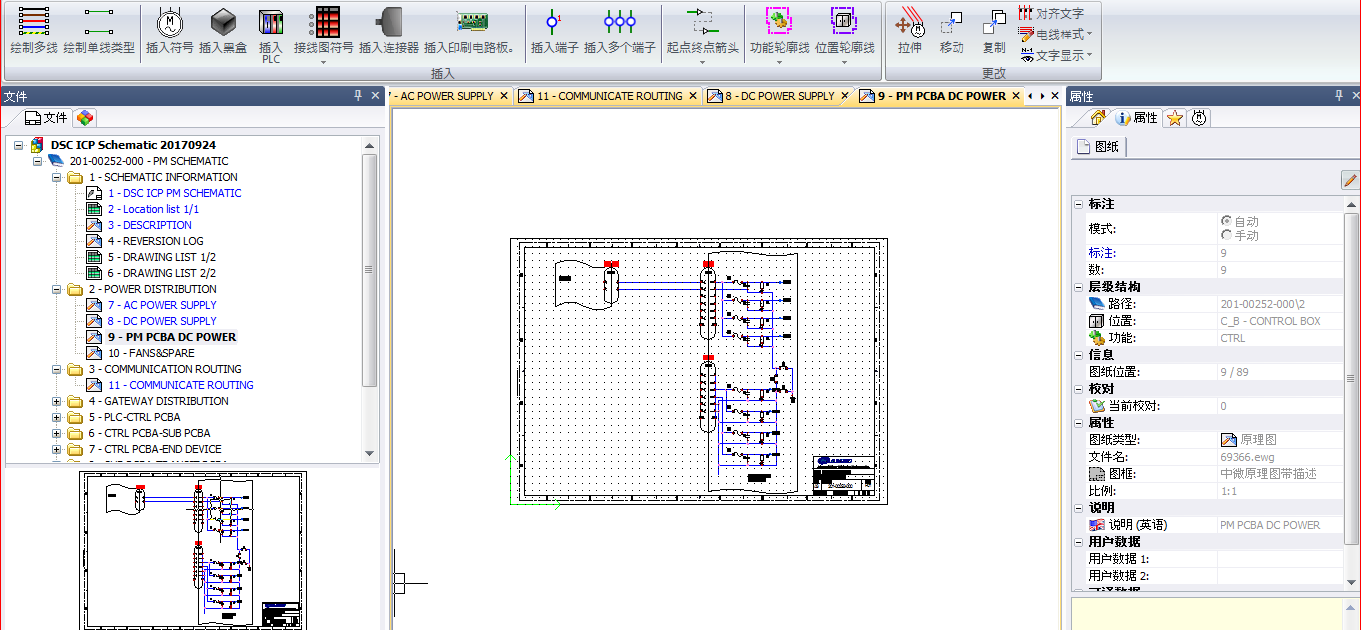Click the 图纸 sub-tab
The width and height of the screenshot is (1361, 630).
(x=1097, y=147)
